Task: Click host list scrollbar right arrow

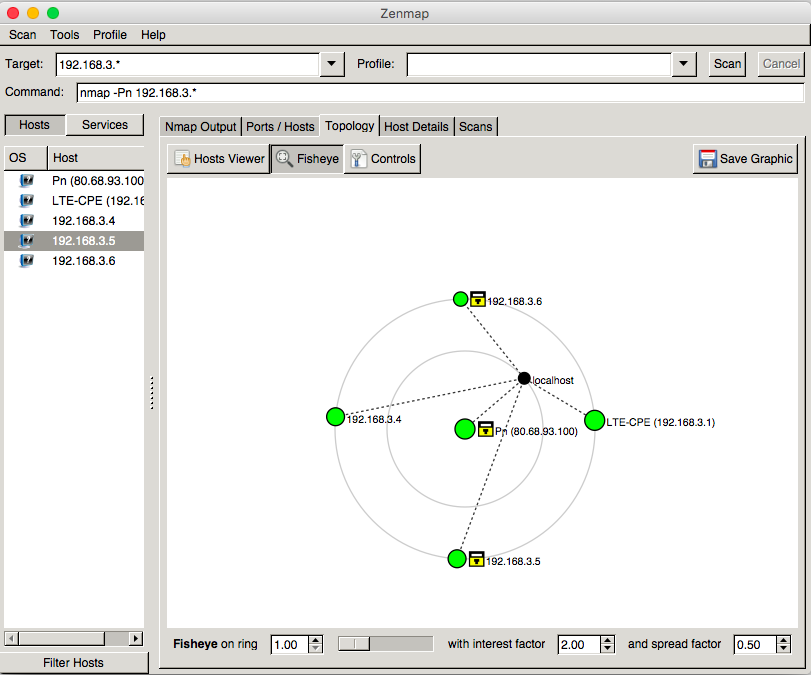Action: pyautogui.click(x=136, y=638)
